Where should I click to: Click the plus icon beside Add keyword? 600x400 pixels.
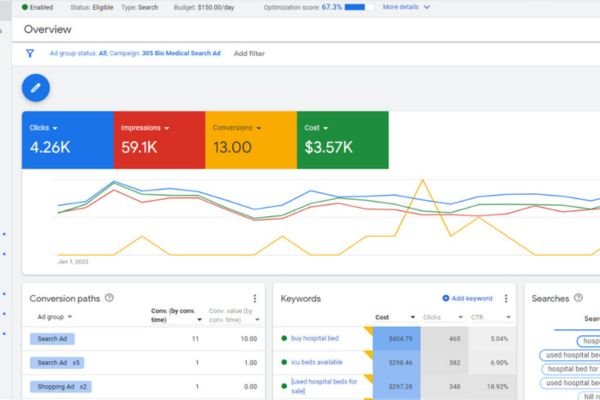click(x=445, y=298)
